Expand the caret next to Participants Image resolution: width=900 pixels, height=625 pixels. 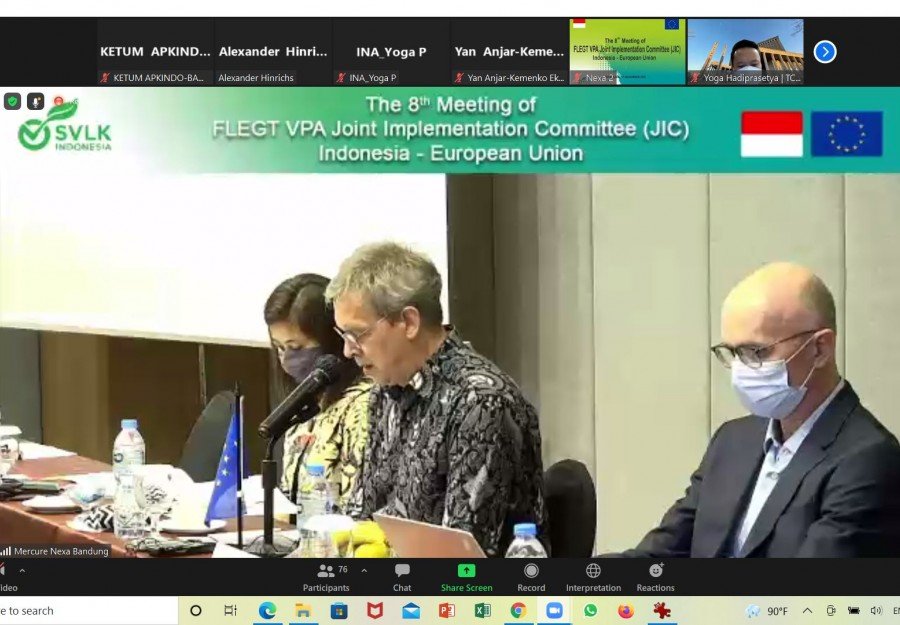click(364, 570)
